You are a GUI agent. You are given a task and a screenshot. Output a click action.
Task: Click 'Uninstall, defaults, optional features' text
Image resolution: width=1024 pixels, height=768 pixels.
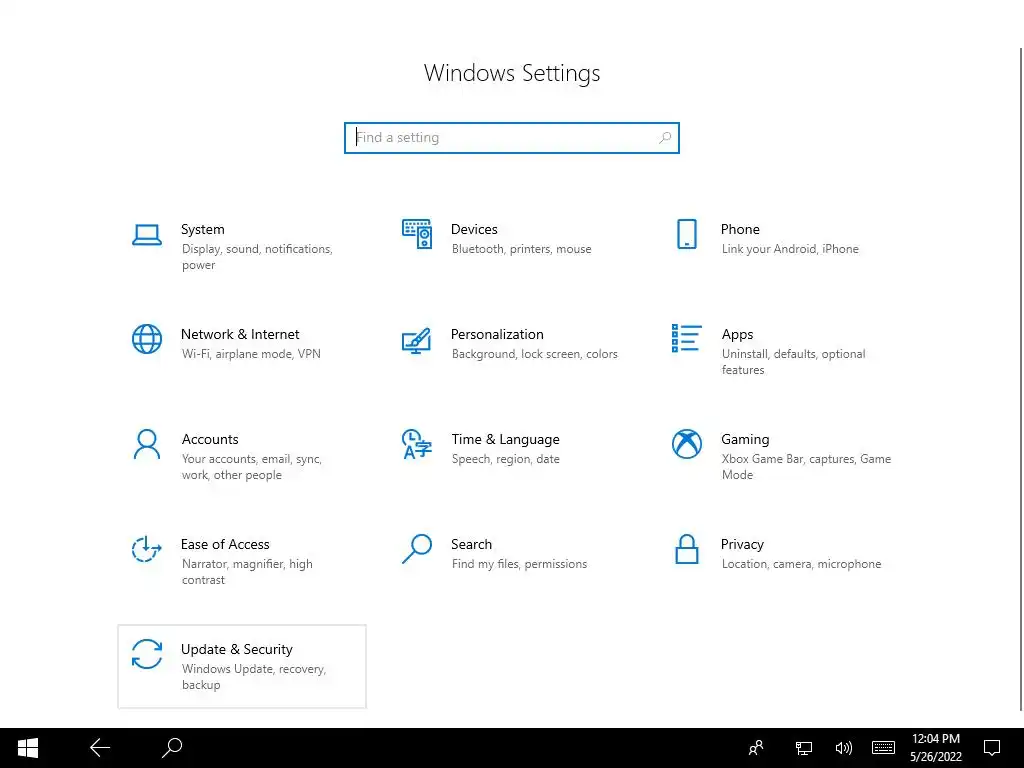[793, 362]
